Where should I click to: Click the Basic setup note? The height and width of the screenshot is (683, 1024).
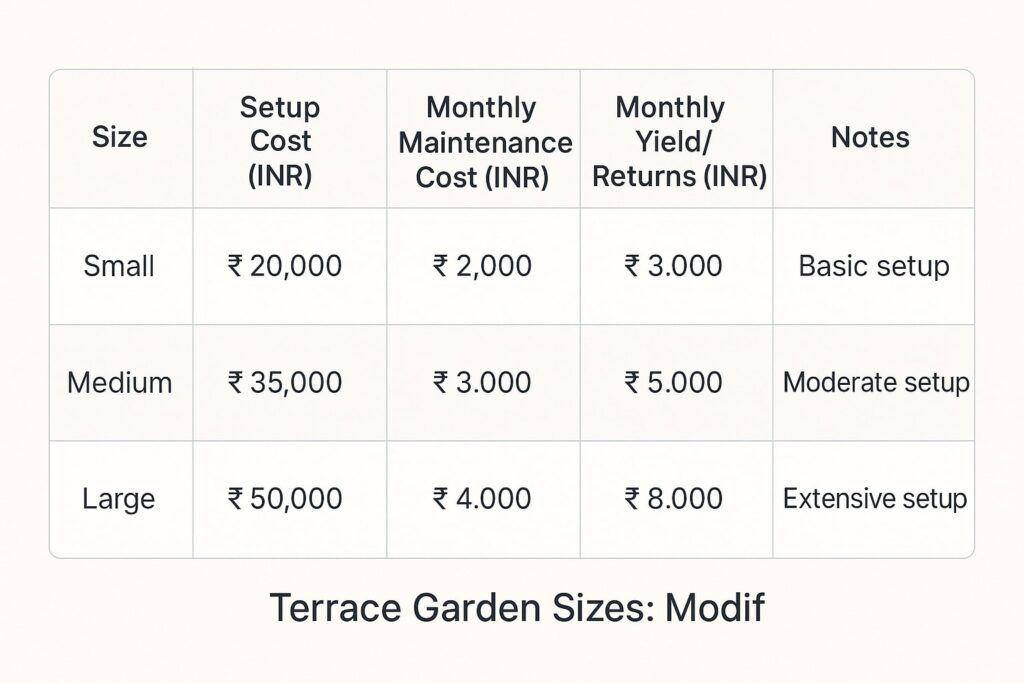point(874,266)
